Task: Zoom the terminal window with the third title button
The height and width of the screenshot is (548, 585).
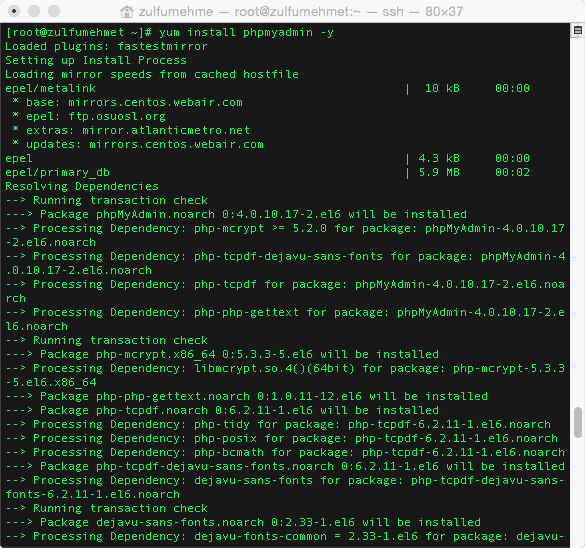Action: 54,11
